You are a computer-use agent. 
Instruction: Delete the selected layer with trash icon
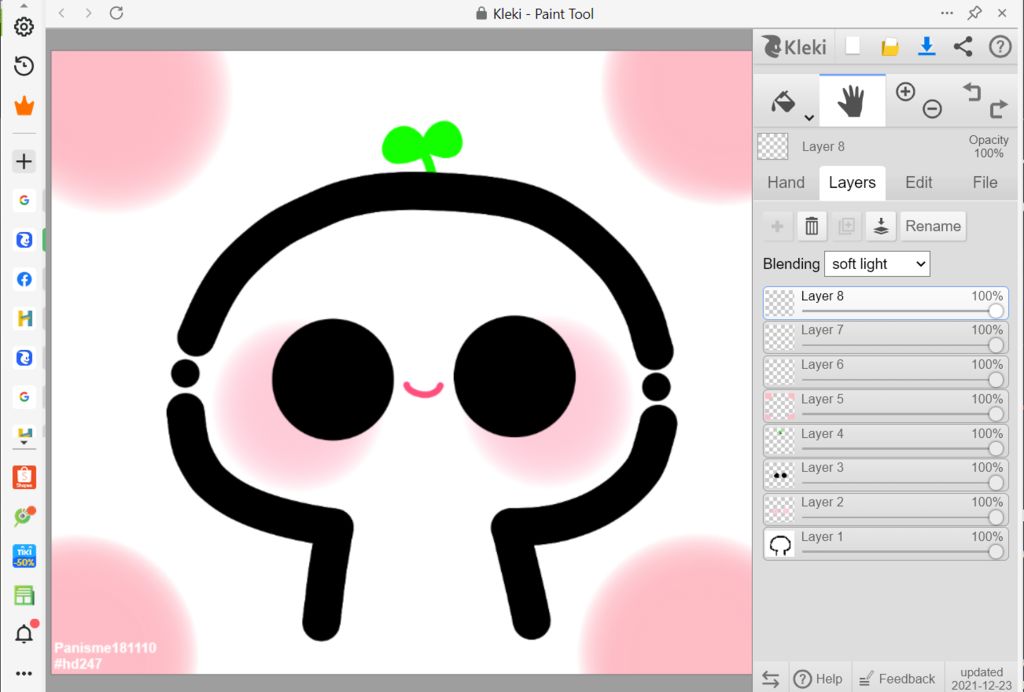coord(812,227)
